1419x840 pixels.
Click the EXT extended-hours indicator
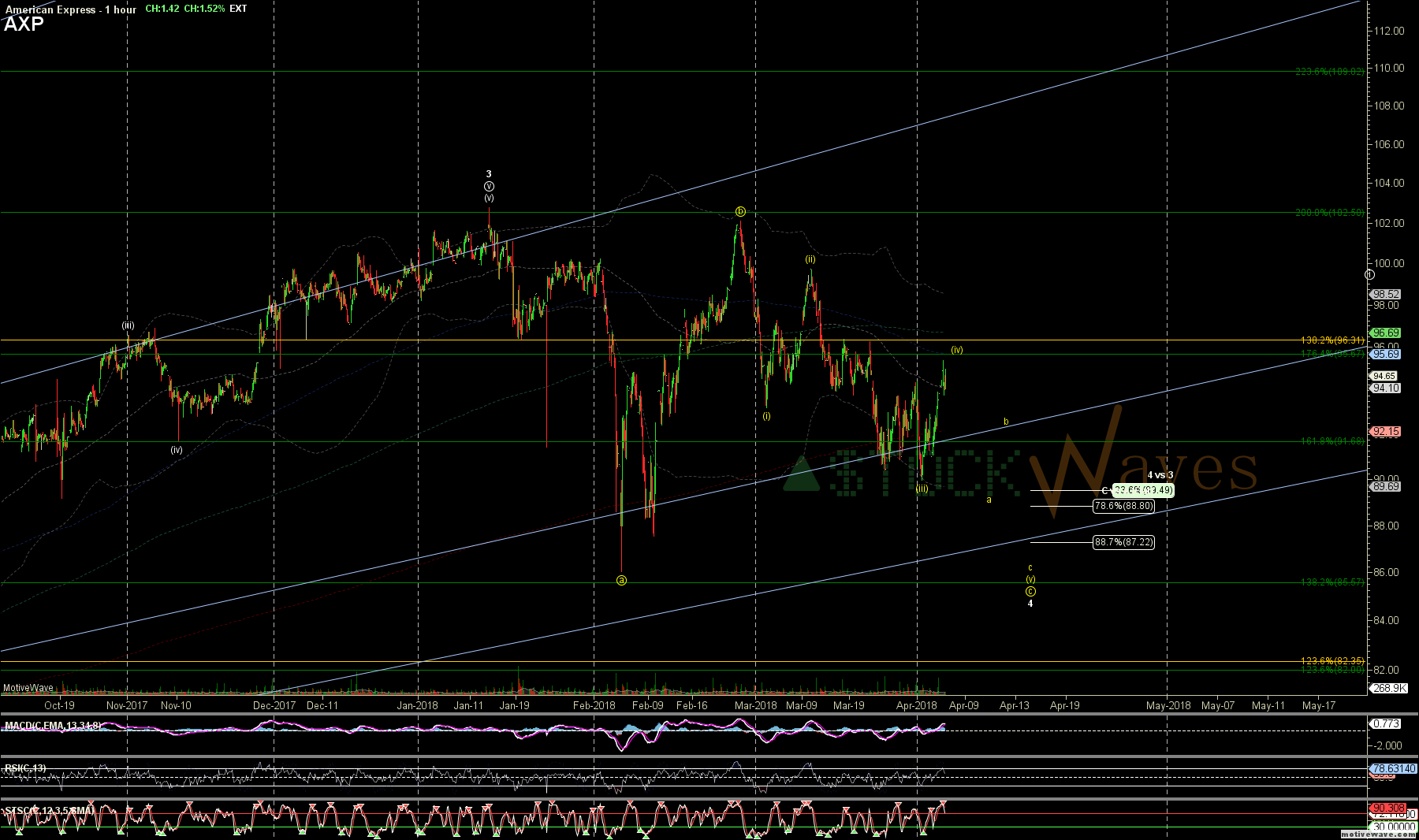pyautogui.click(x=238, y=9)
